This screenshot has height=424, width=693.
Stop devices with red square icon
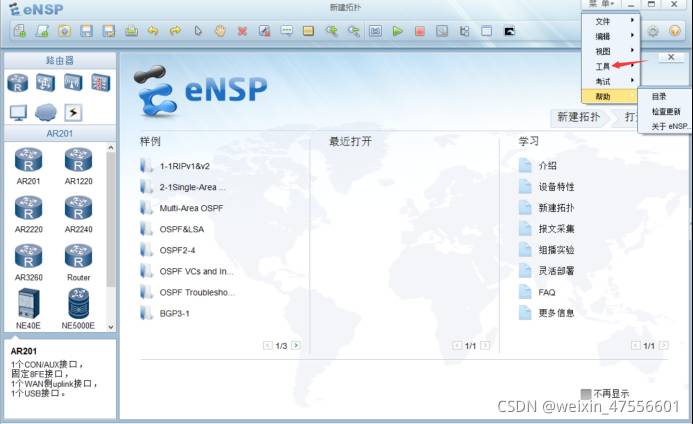(420, 31)
